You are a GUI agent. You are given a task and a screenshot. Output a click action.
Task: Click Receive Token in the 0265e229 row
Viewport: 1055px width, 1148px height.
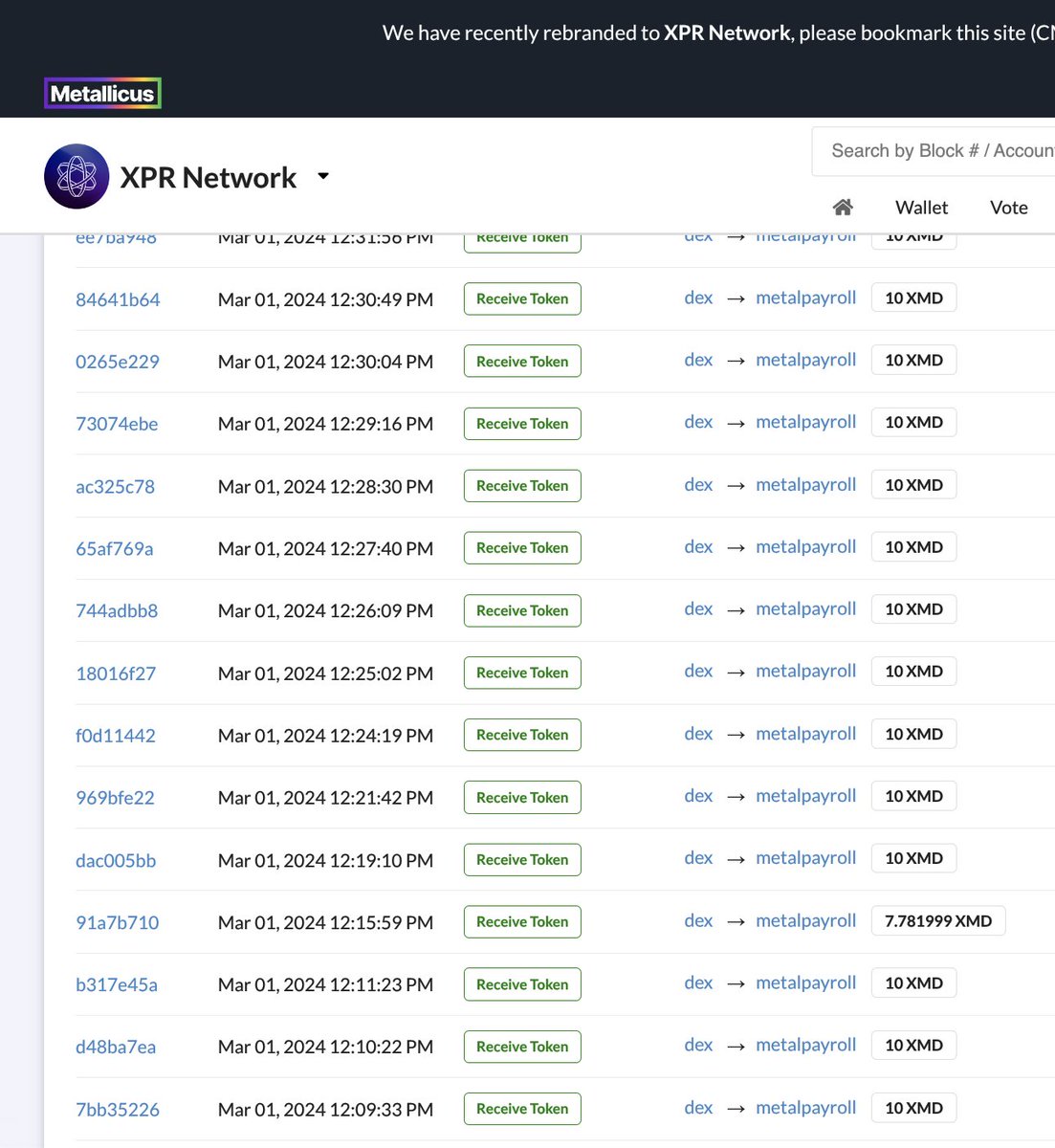pyautogui.click(x=522, y=362)
